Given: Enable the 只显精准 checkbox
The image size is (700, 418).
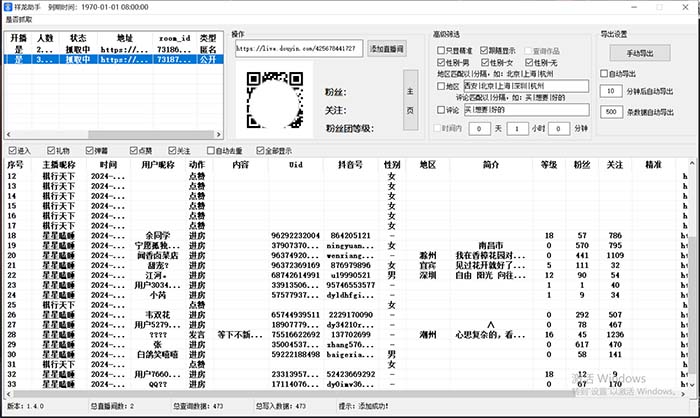Looking at the screenshot, I should click(440, 49).
